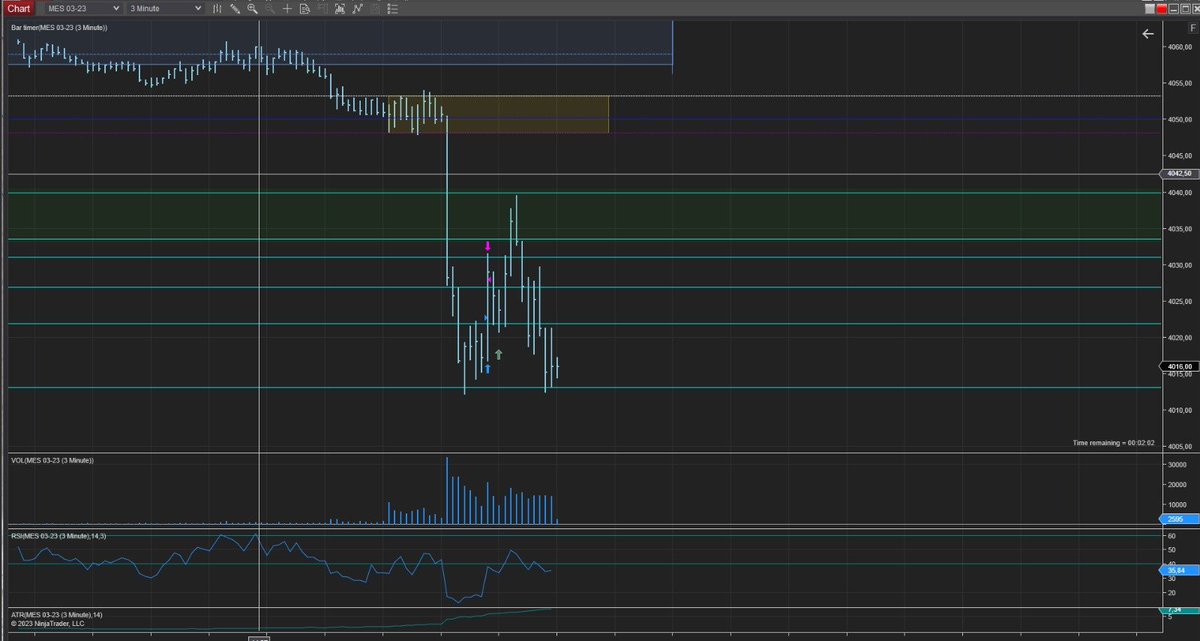Click the 4005,00 price axis label
Viewport: 1200px width, 641px height.
tap(1179, 447)
